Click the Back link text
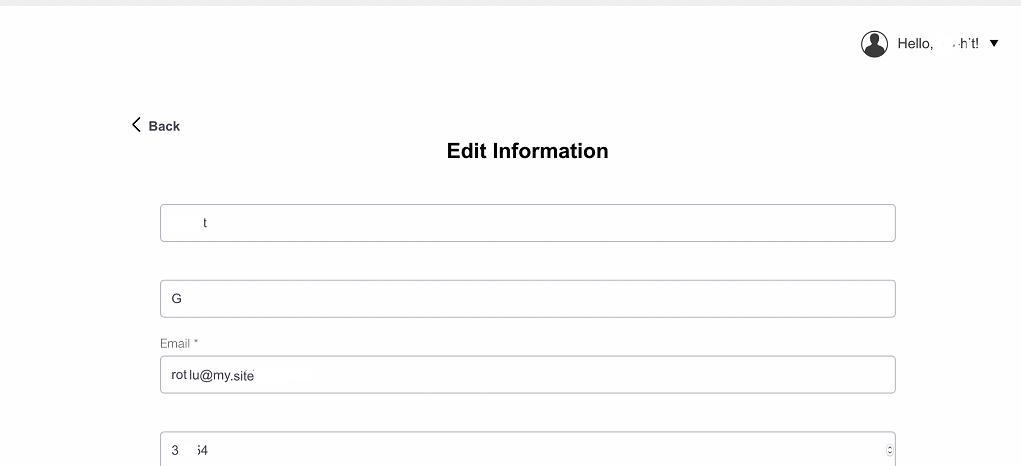Image resolution: width=1021 pixels, height=466 pixels. tap(164, 126)
